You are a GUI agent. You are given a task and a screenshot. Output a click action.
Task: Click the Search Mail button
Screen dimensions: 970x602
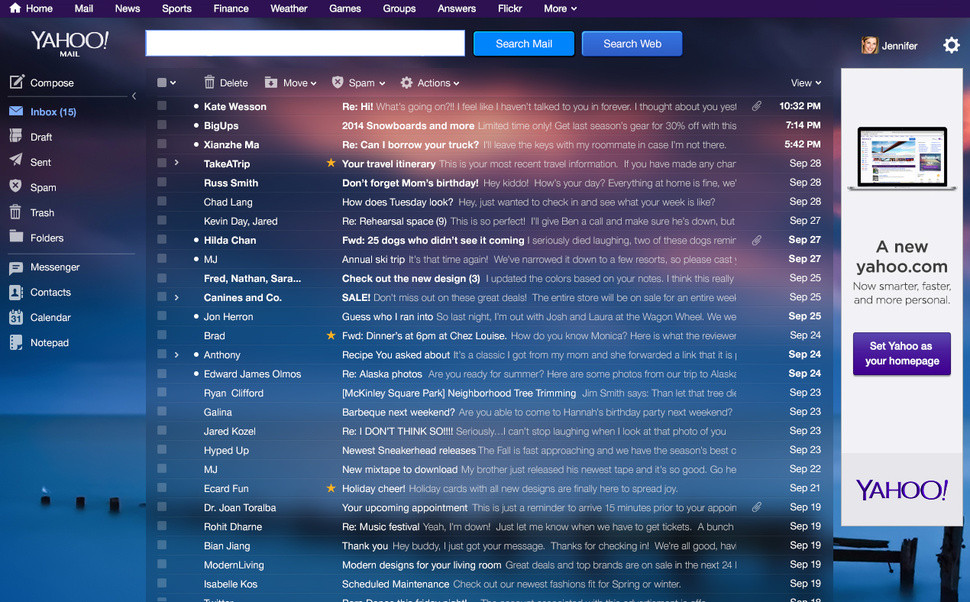523,43
